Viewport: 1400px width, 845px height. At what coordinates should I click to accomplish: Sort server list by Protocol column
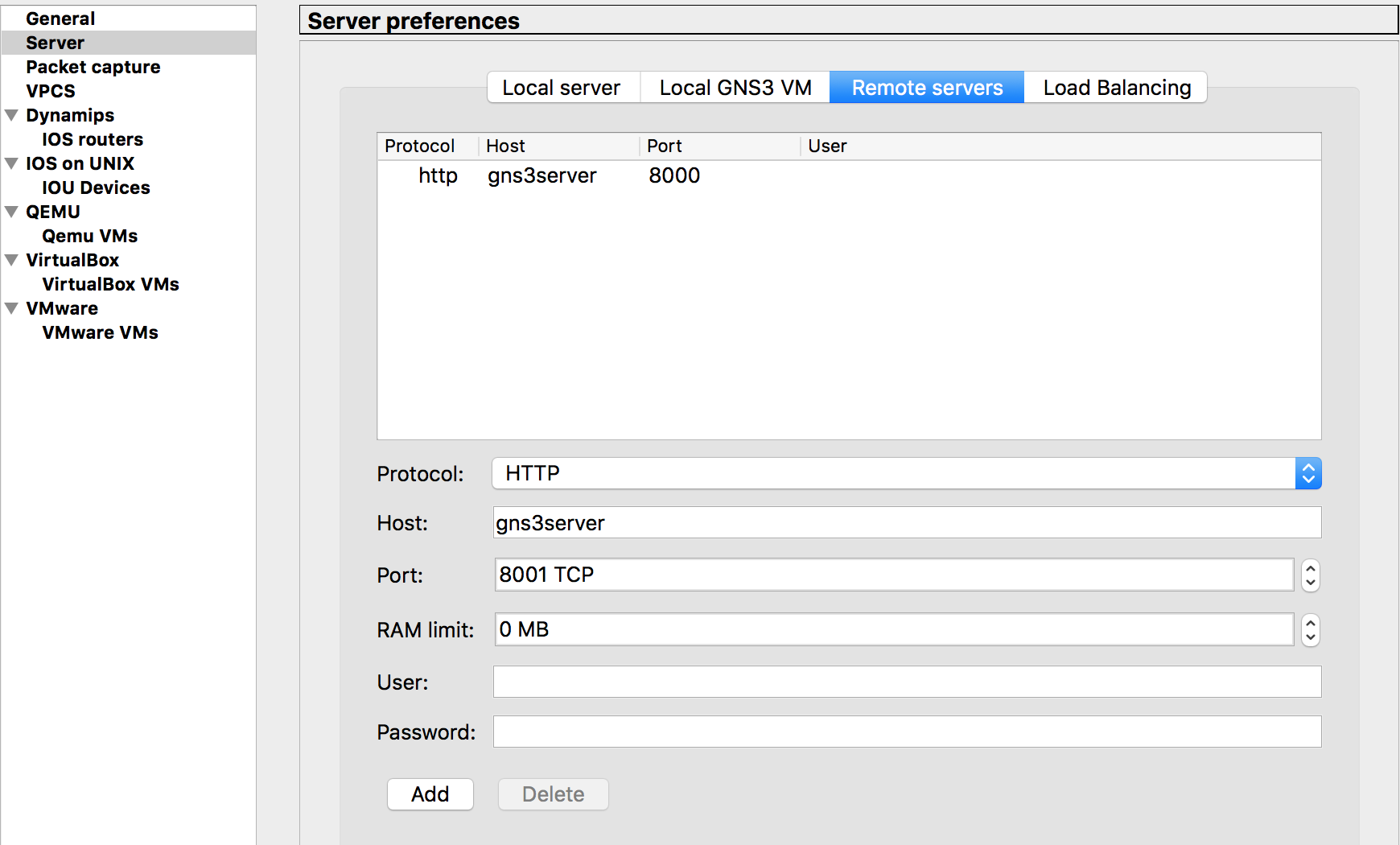tap(428, 146)
